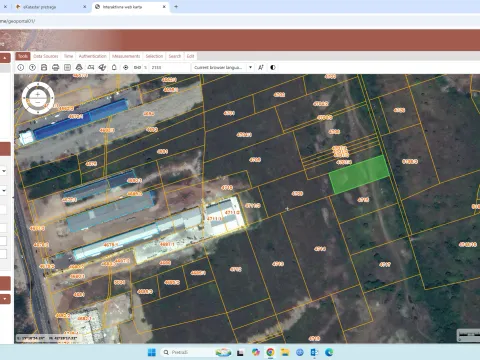This screenshot has height=360, width=480.
Task: Open a new browser tab
Action: pyautogui.click(x=176, y=7)
